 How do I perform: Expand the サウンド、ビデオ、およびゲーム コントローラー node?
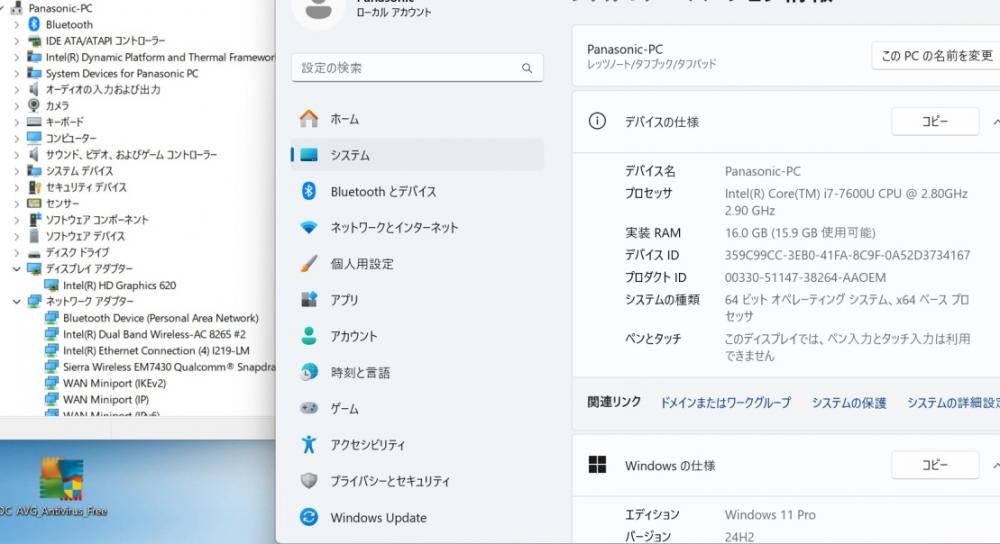(x=17, y=154)
